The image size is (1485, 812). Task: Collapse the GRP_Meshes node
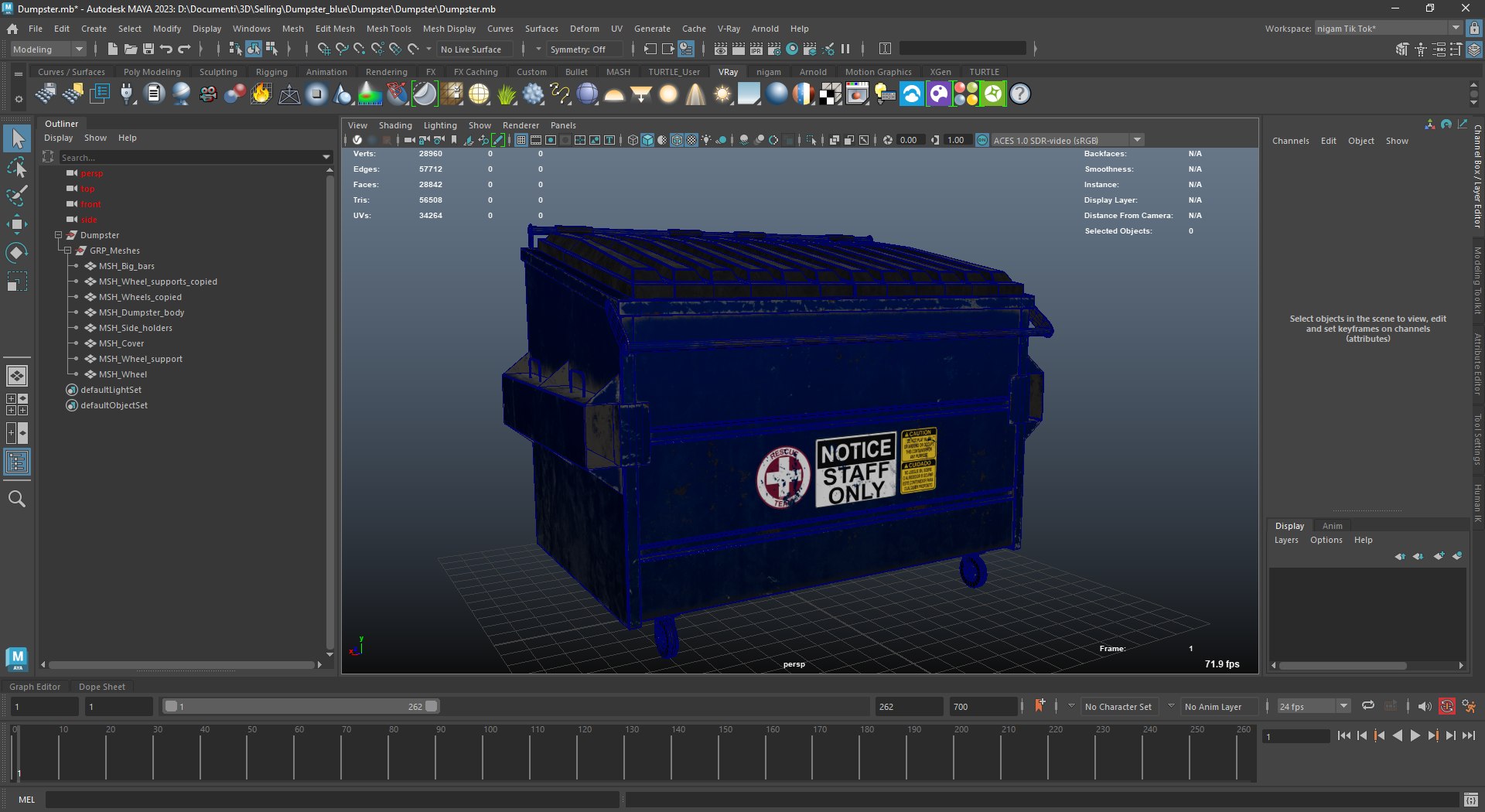67,251
